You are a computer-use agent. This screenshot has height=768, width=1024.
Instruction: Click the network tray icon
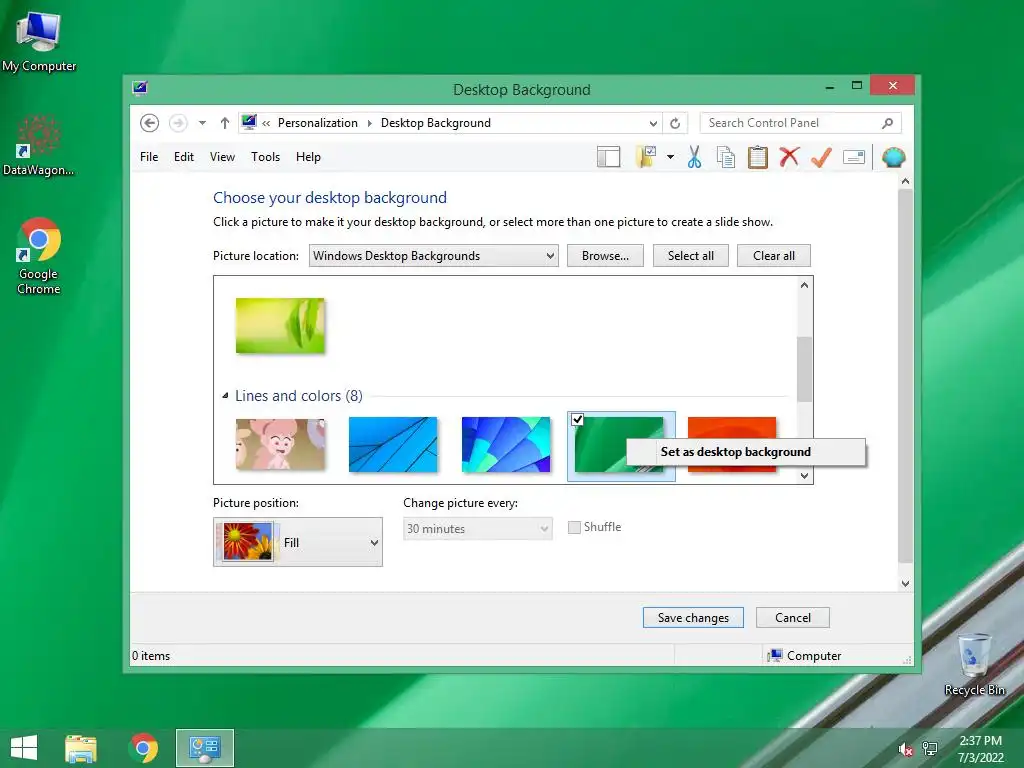click(x=929, y=749)
